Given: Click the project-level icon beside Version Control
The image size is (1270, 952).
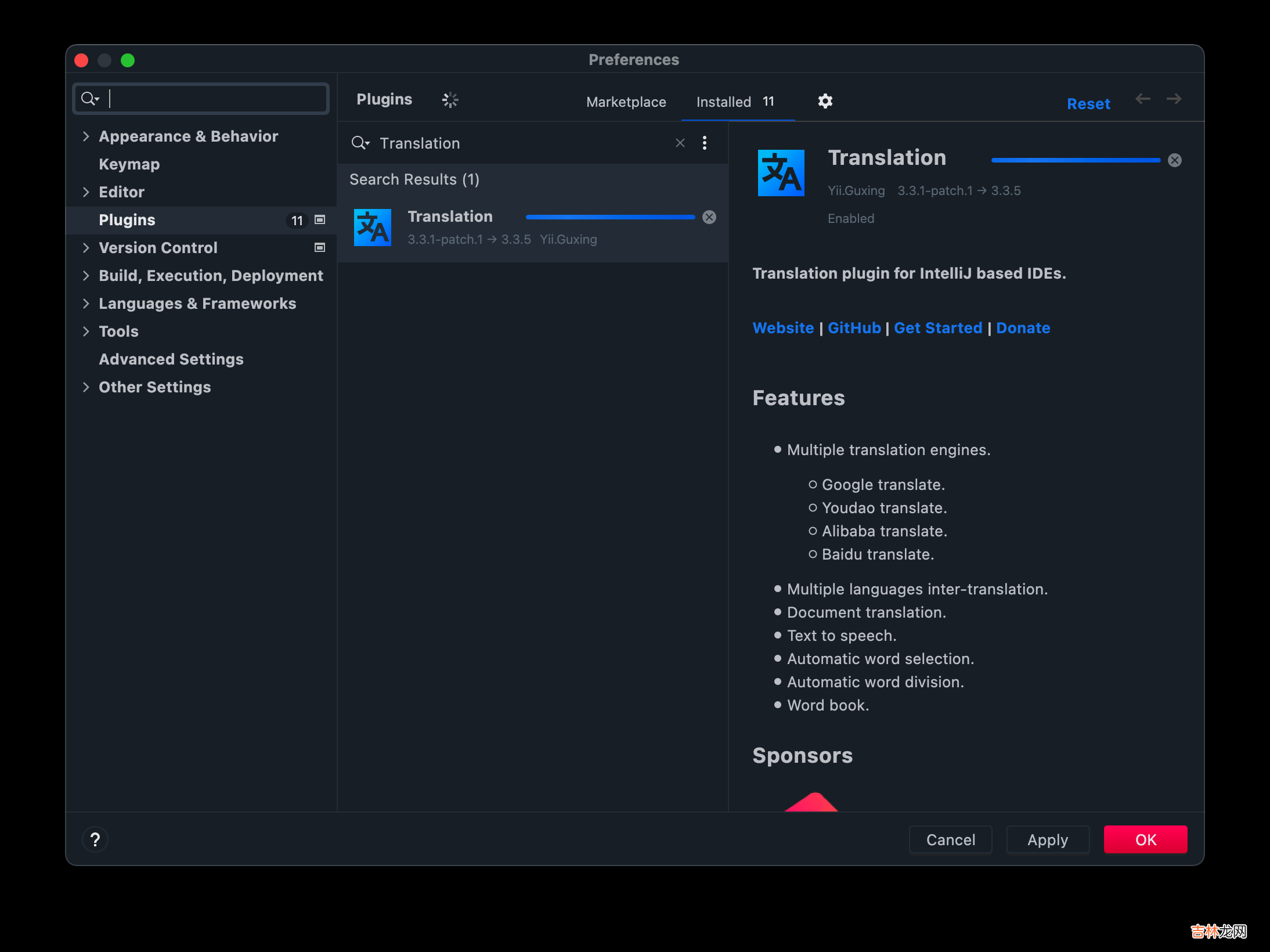Looking at the screenshot, I should [319, 247].
